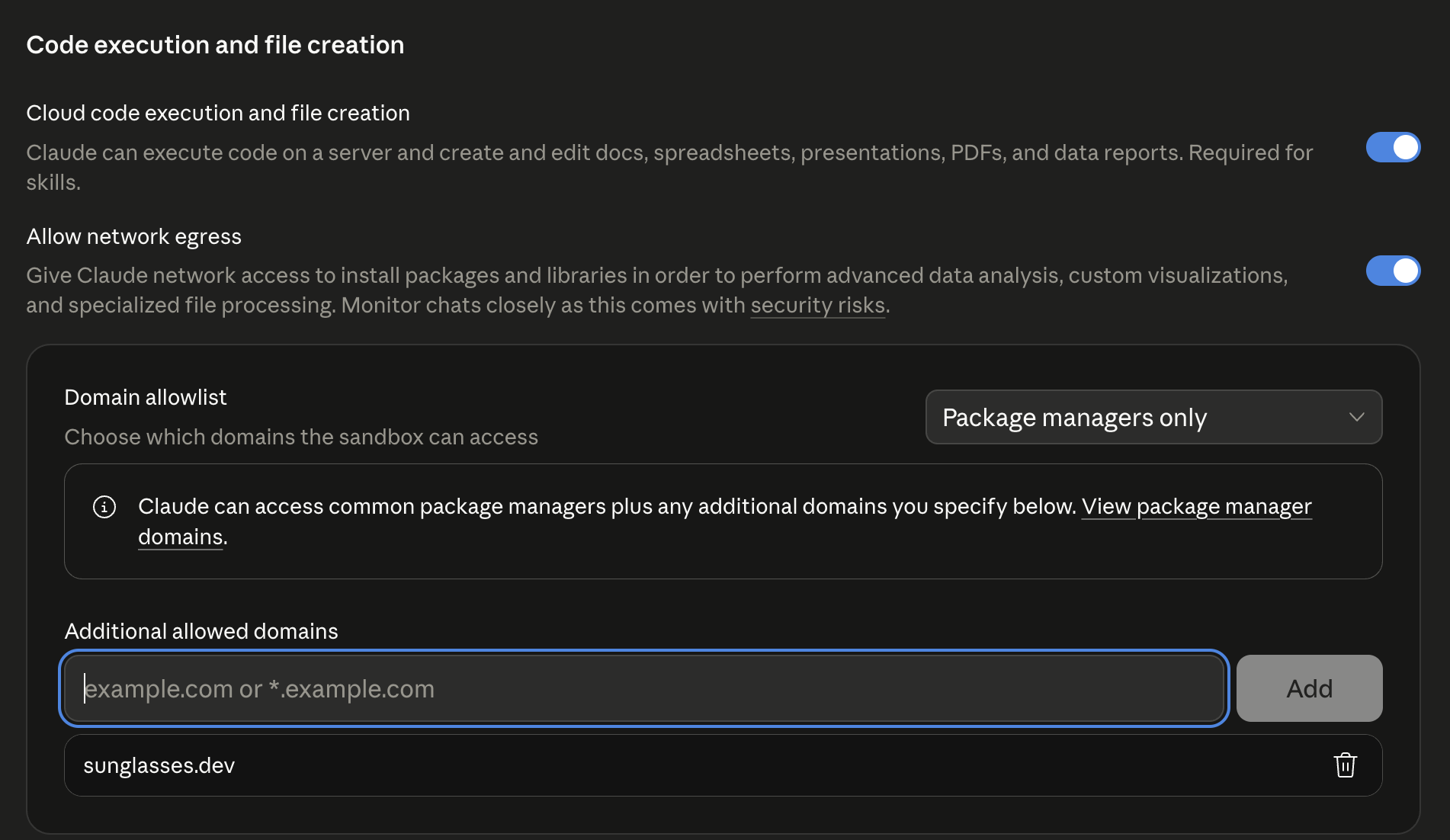This screenshot has width=1450, height=840.
Task: Click the Allow network egress heading
Action: coord(133,236)
